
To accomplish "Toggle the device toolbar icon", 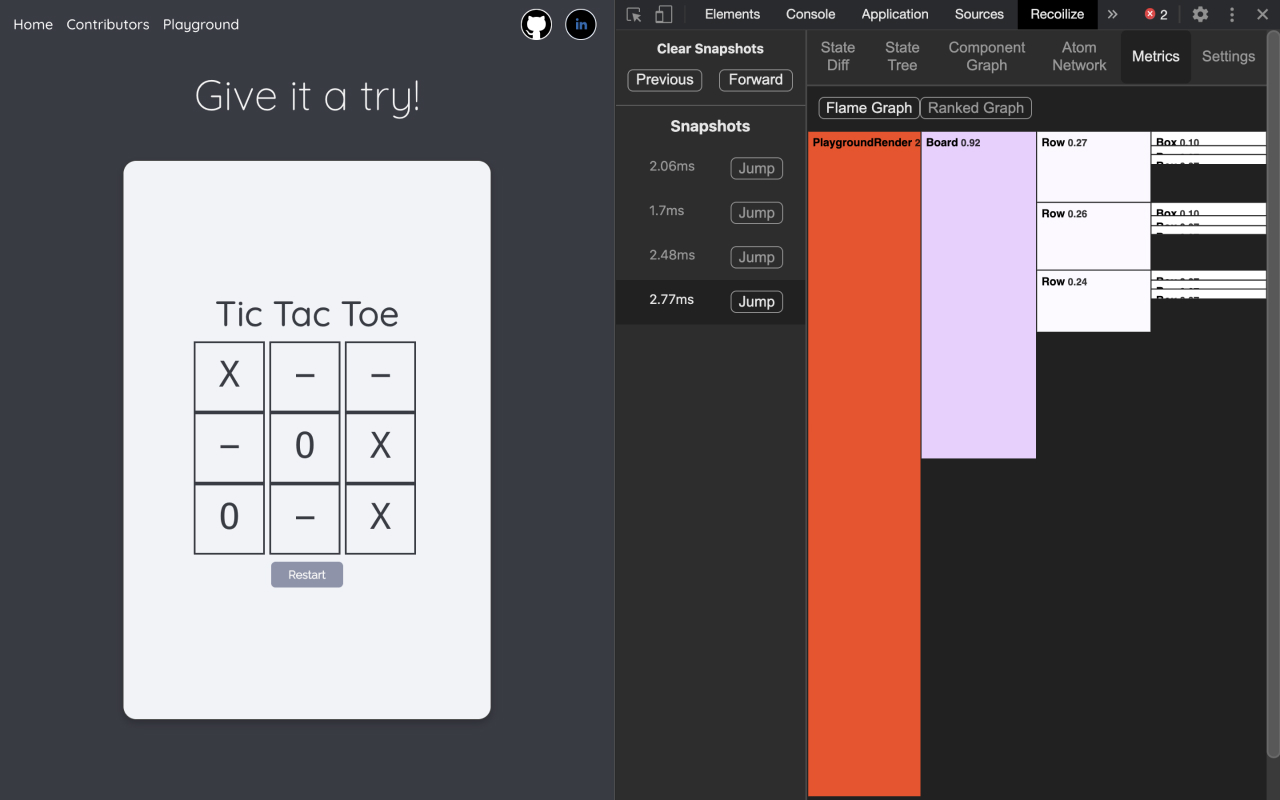I will (663, 14).
